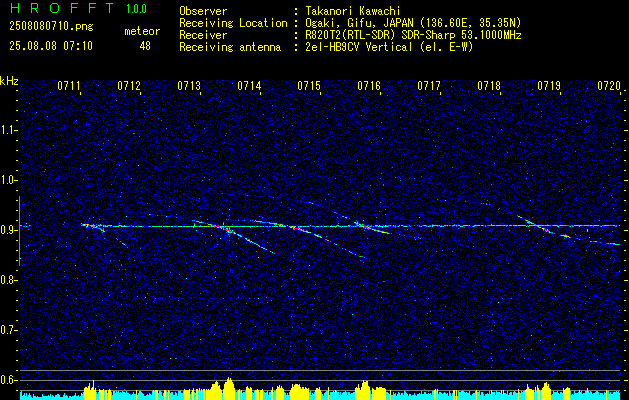This screenshot has width=629, height=400.
Task: Click the Receiver field label
Action: pos(203,35)
